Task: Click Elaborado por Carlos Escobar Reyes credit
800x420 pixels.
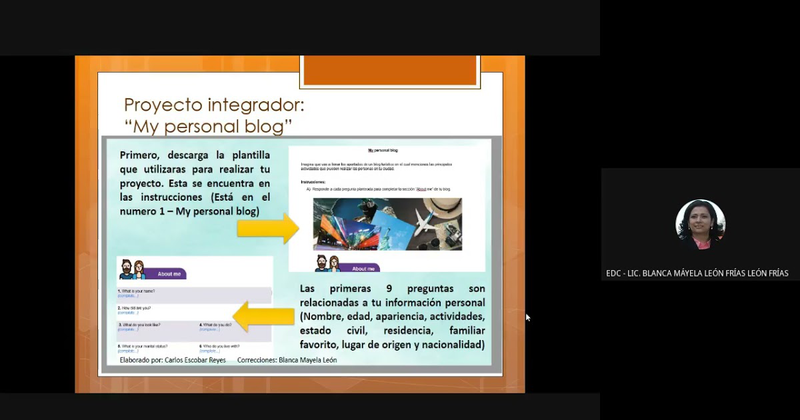Action: click(172, 360)
